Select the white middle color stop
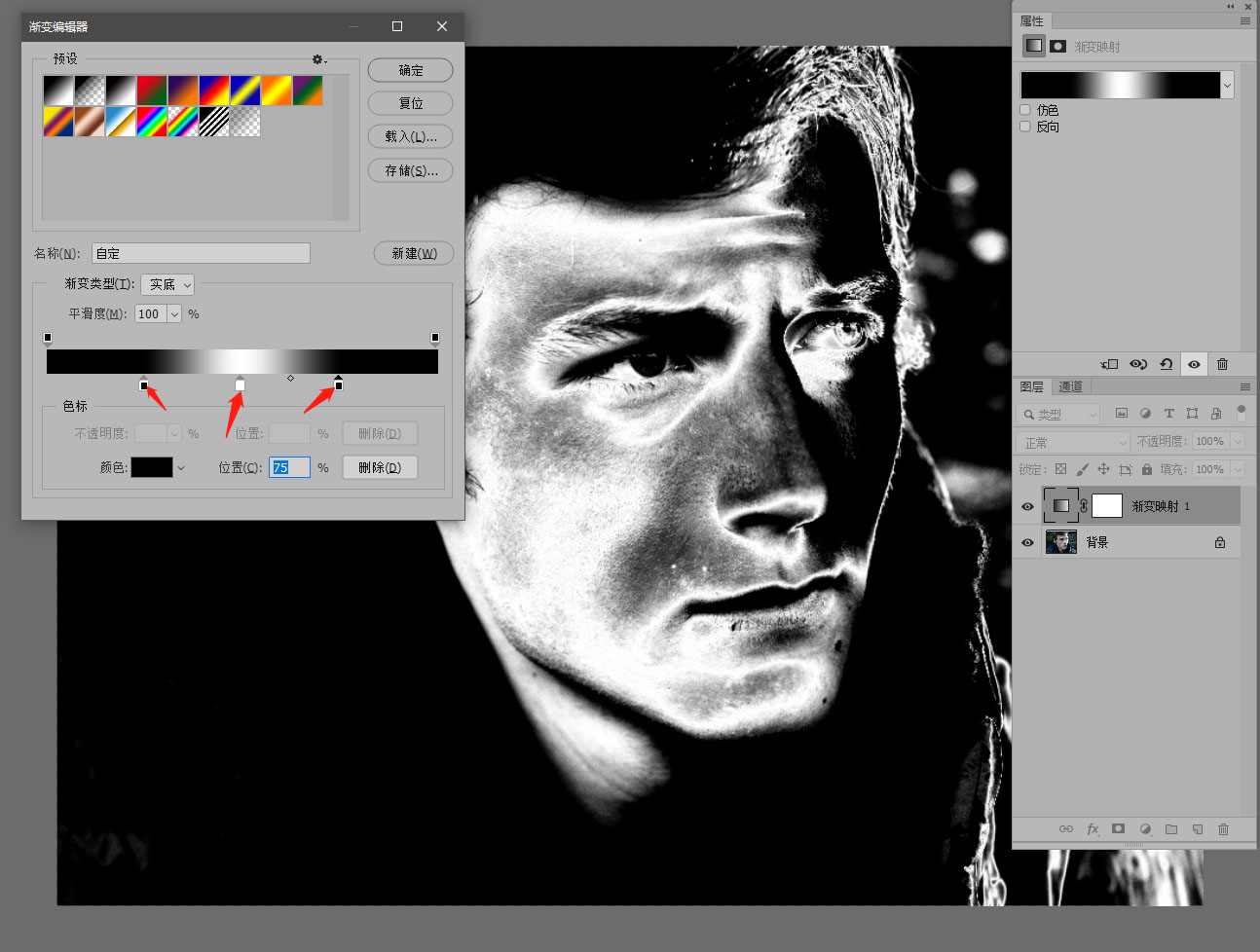 (241, 384)
